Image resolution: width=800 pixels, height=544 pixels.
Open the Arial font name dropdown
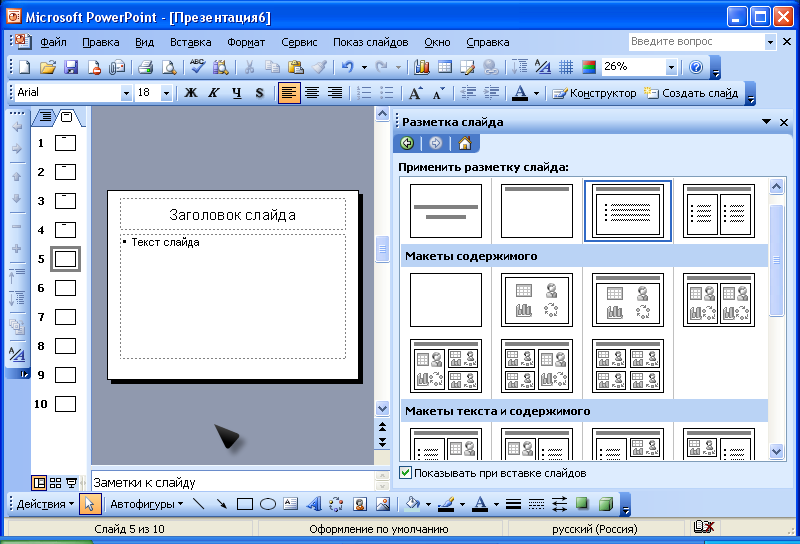(x=126, y=93)
